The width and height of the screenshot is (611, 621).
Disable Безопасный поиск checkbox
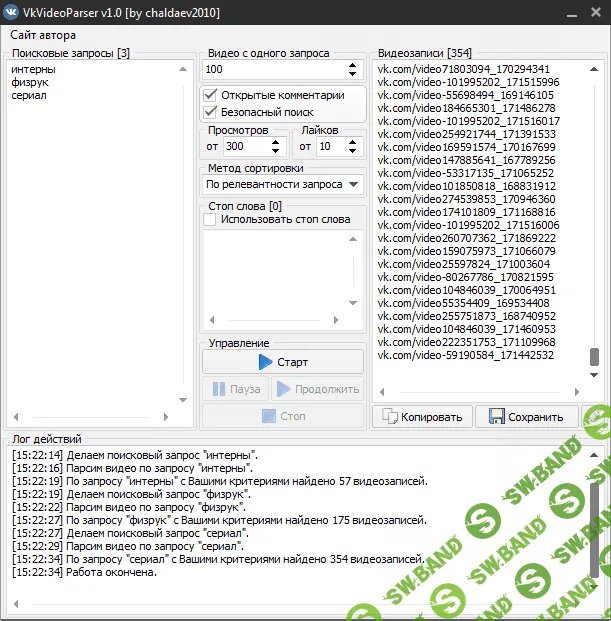[210, 112]
